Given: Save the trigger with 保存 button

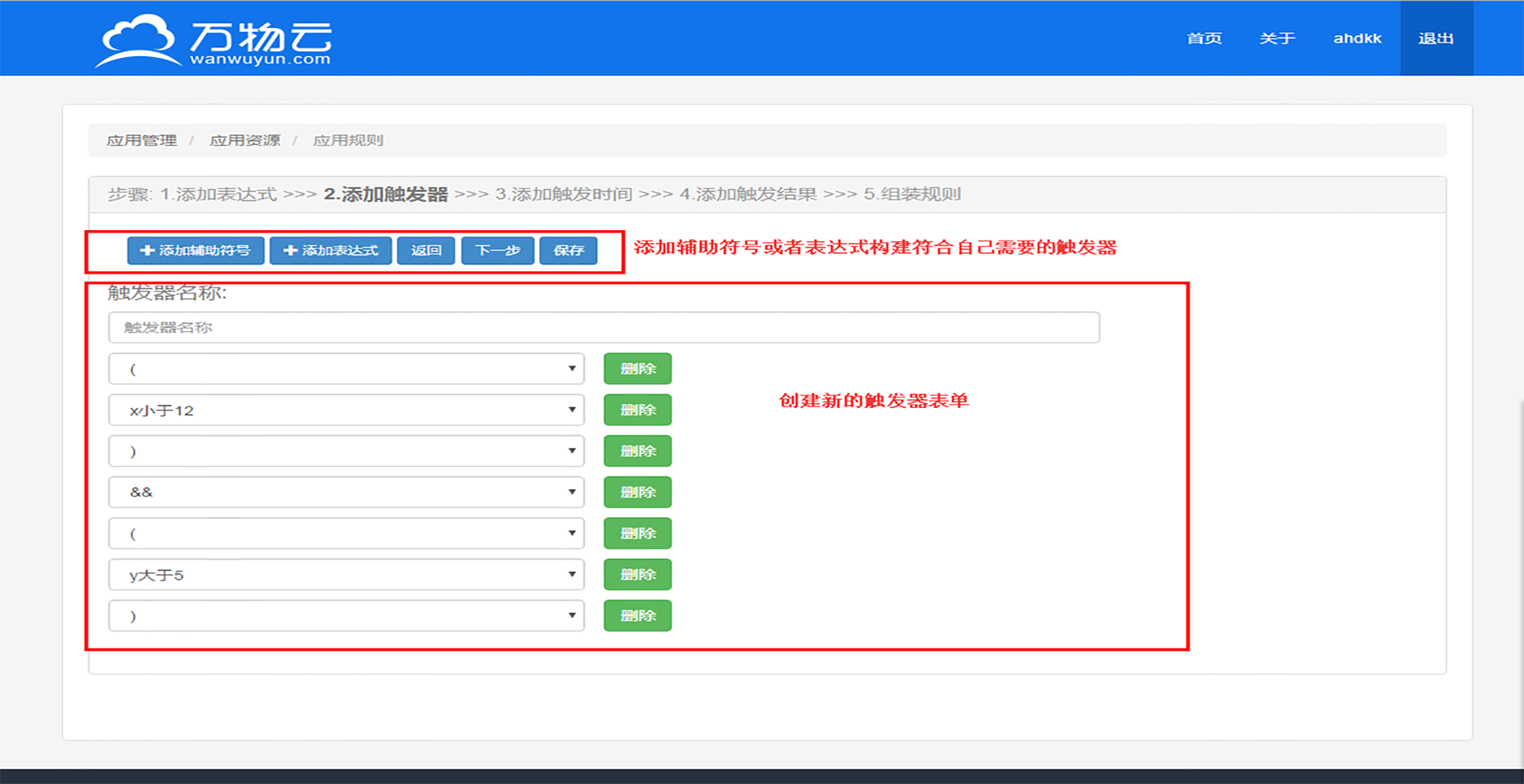Looking at the screenshot, I should pyautogui.click(x=568, y=250).
